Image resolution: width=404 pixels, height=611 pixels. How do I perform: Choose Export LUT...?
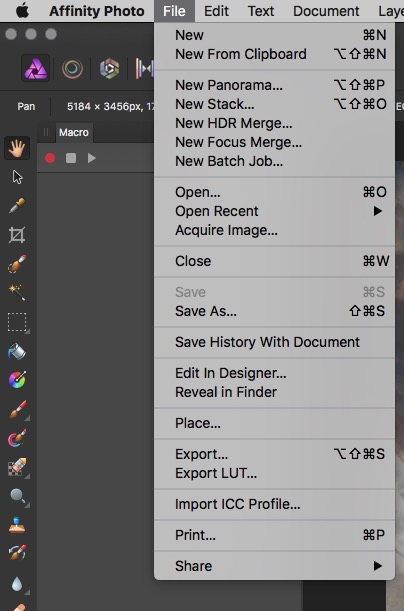click(x=274, y=473)
